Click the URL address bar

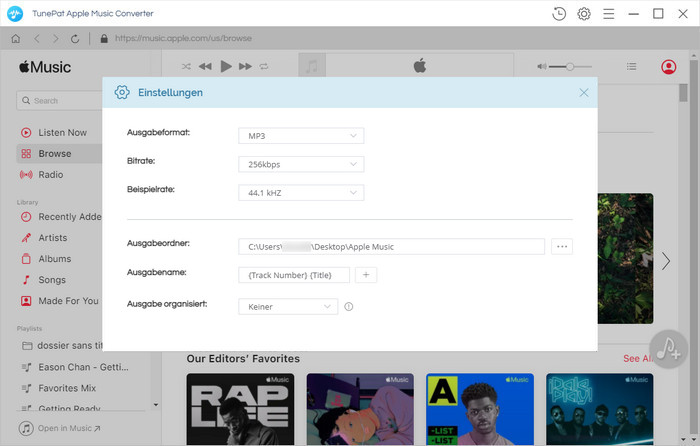point(183,39)
